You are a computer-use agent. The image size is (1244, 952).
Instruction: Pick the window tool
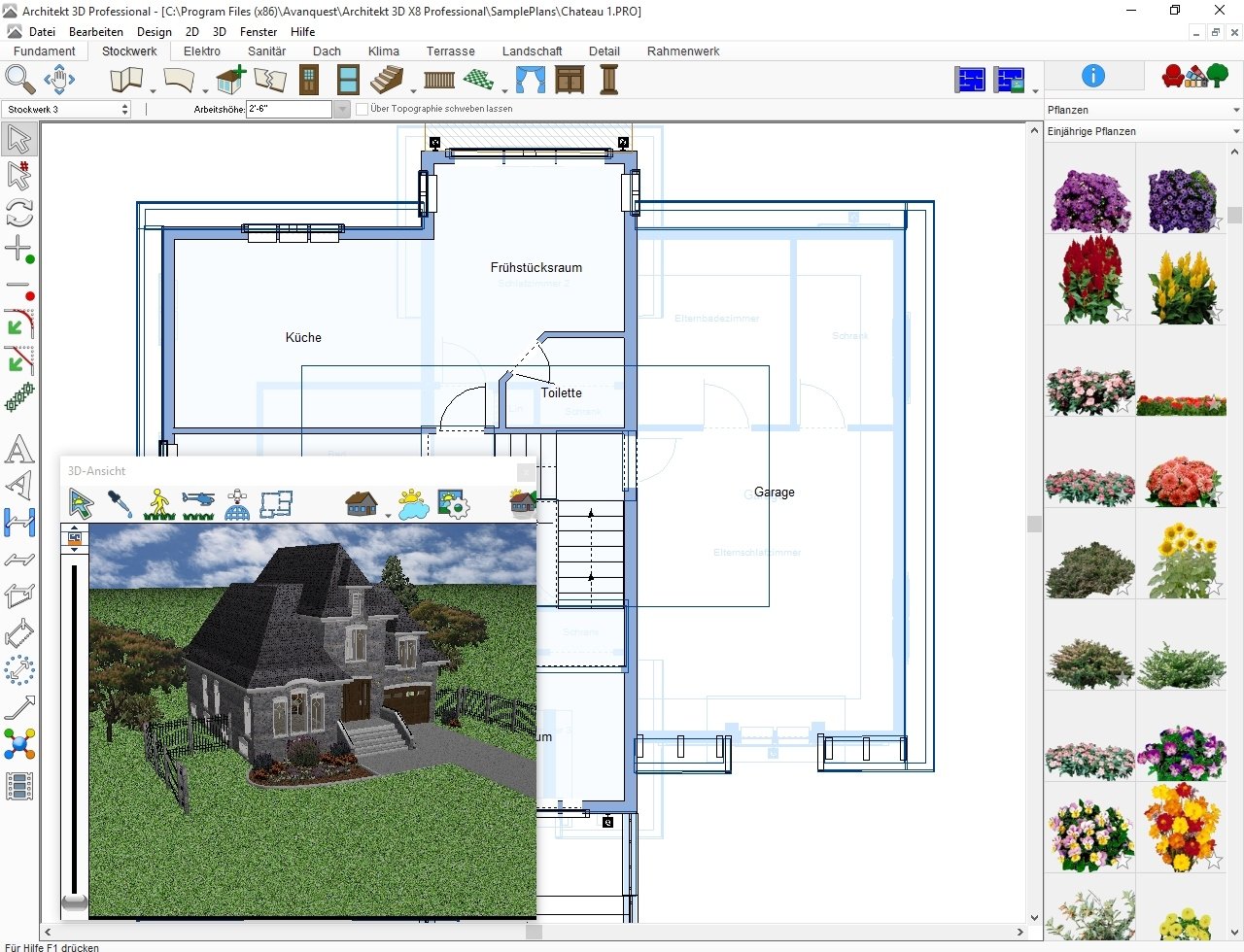348,80
